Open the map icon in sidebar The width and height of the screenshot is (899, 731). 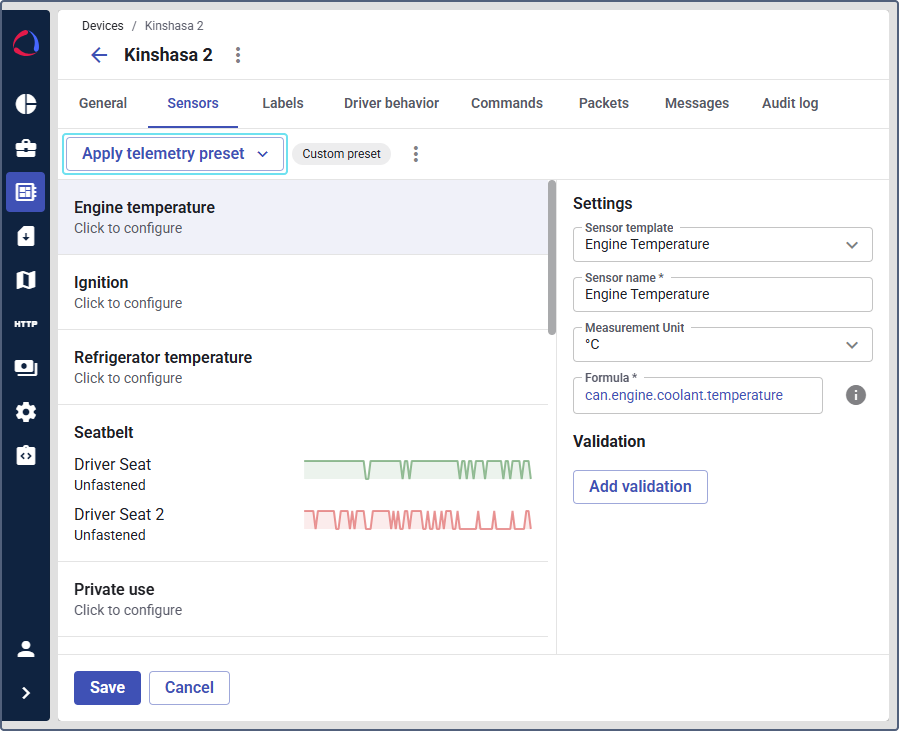26,280
